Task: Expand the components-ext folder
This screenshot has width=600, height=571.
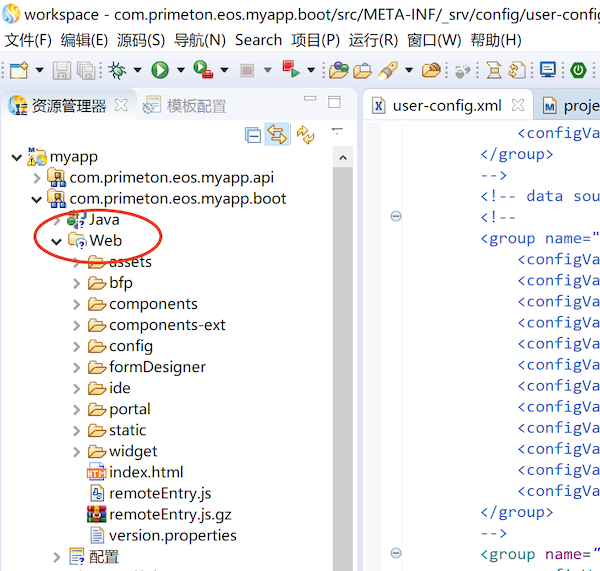Action: [x=77, y=325]
